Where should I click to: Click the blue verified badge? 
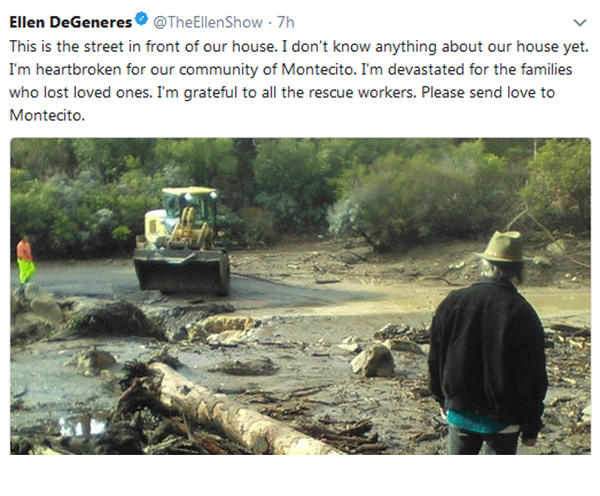[141, 19]
